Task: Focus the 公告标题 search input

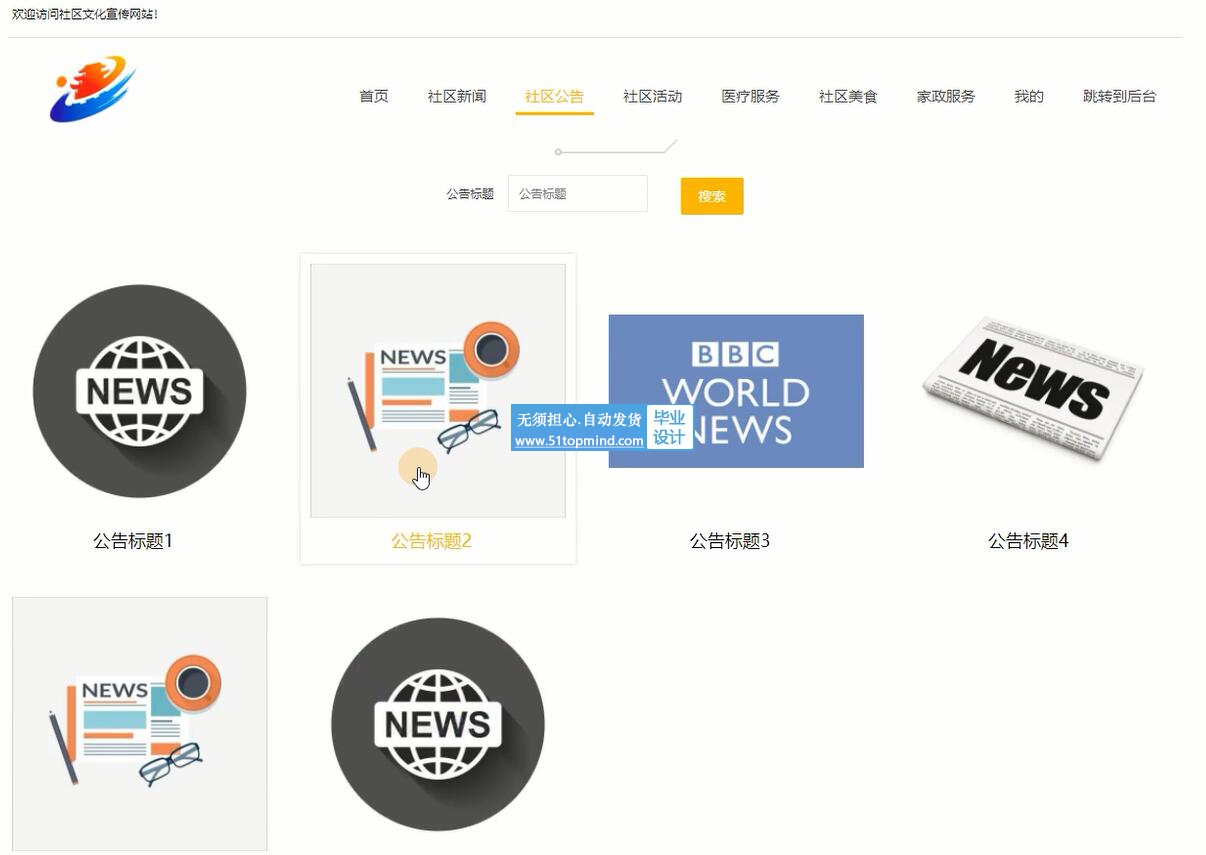Action: click(578, 194)
